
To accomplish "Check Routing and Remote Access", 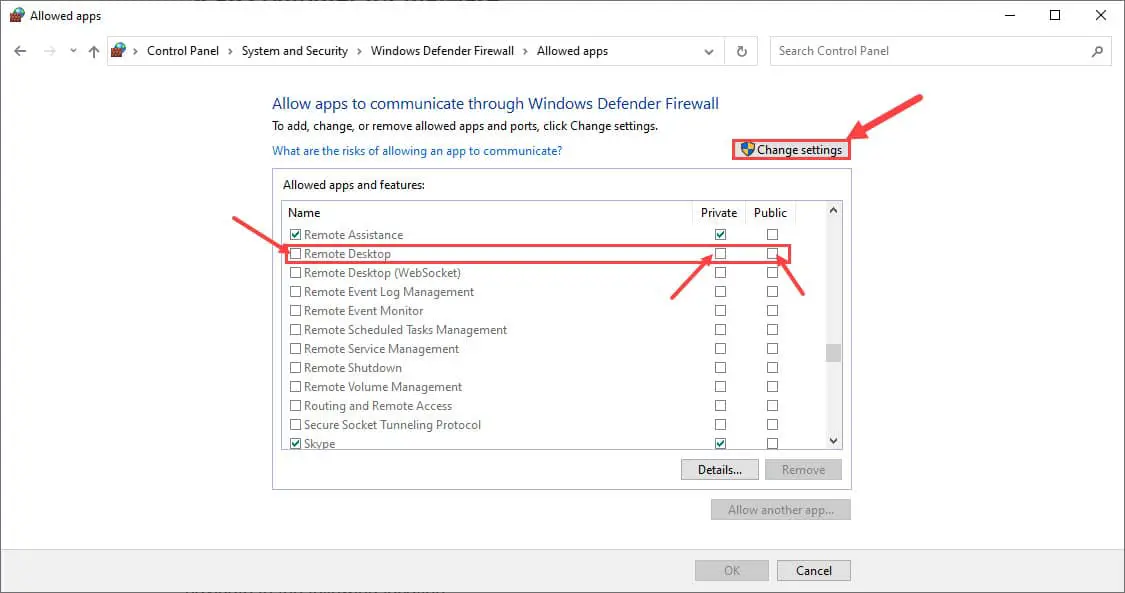I will (x=295, y=406).
